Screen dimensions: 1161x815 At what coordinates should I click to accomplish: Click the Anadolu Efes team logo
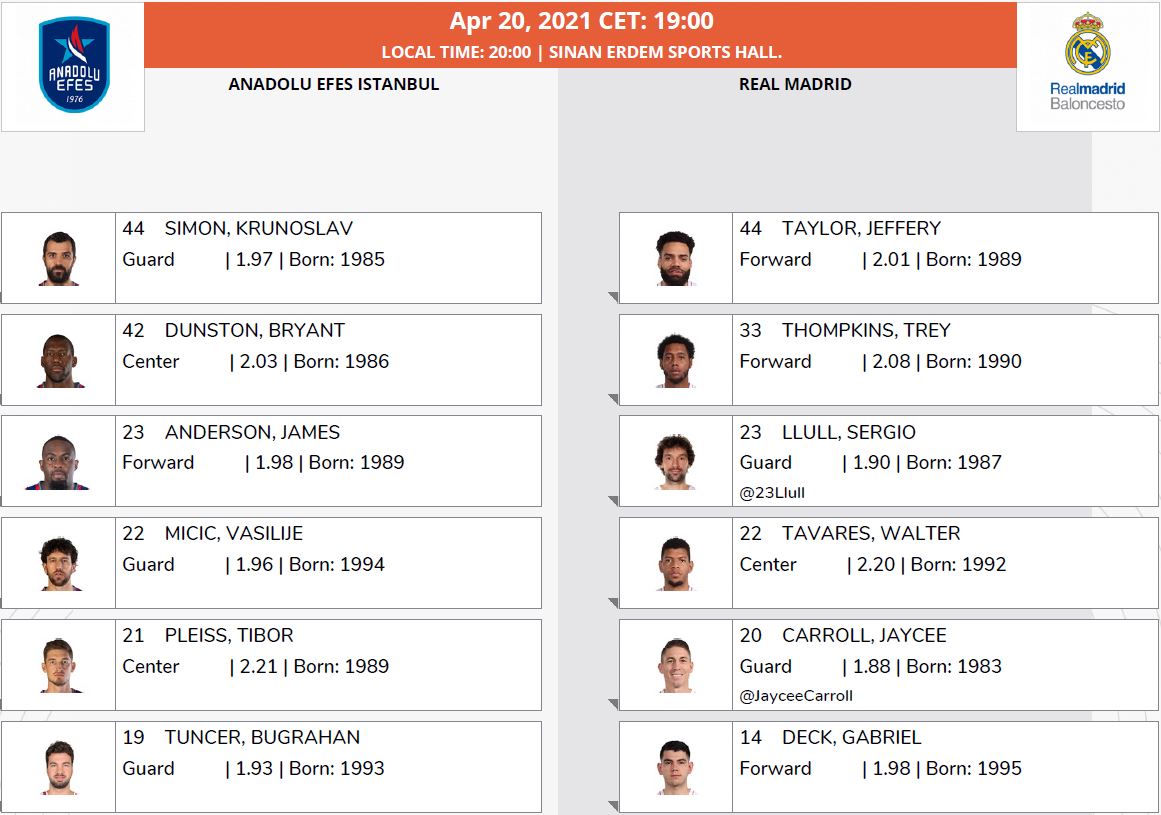tap(74, 65)
